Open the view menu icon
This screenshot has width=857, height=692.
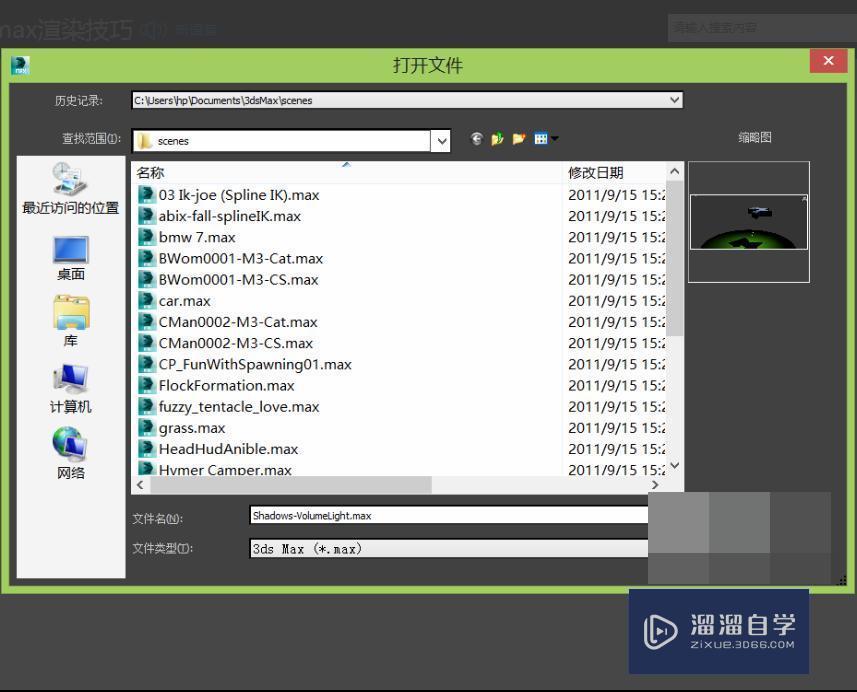pos(545,139)
